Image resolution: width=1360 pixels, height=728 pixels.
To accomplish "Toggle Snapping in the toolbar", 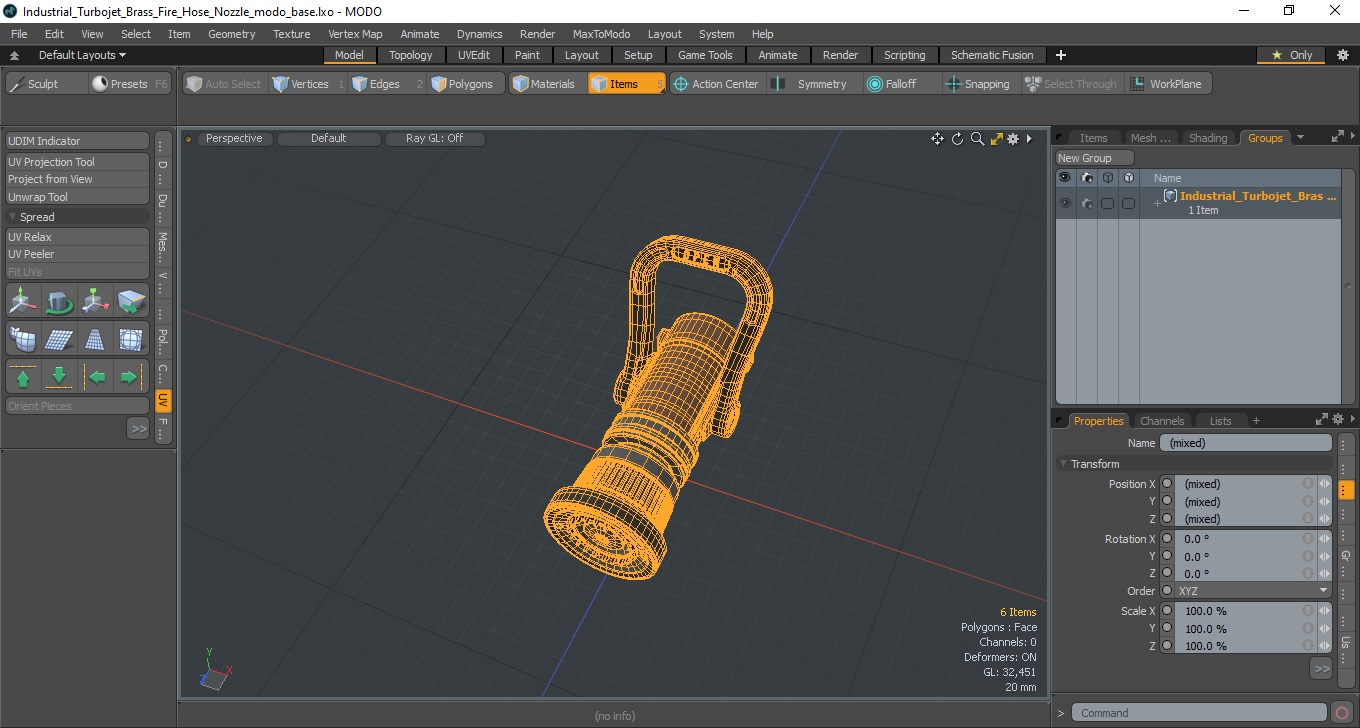I will pyautogui.click(x=978, y=84).
